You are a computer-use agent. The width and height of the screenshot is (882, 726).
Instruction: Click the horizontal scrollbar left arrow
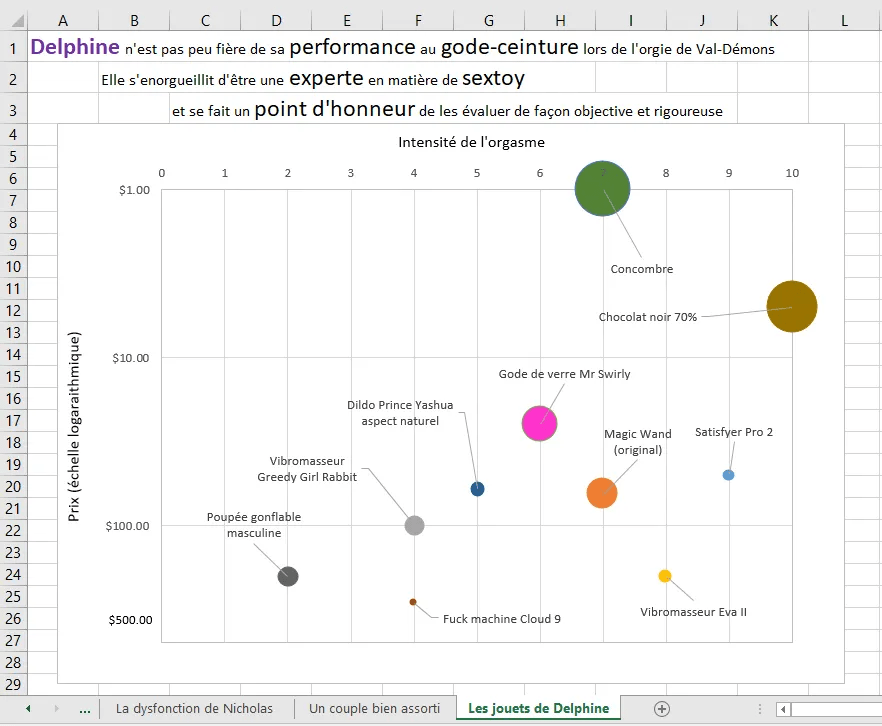coord(784,709)
